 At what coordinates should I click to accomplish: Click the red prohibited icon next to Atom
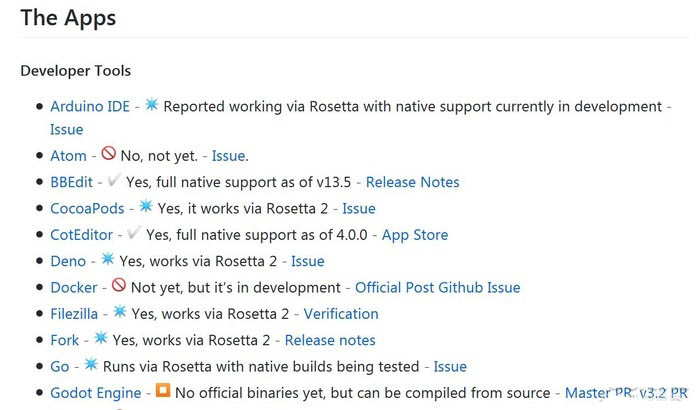[108, 154]
